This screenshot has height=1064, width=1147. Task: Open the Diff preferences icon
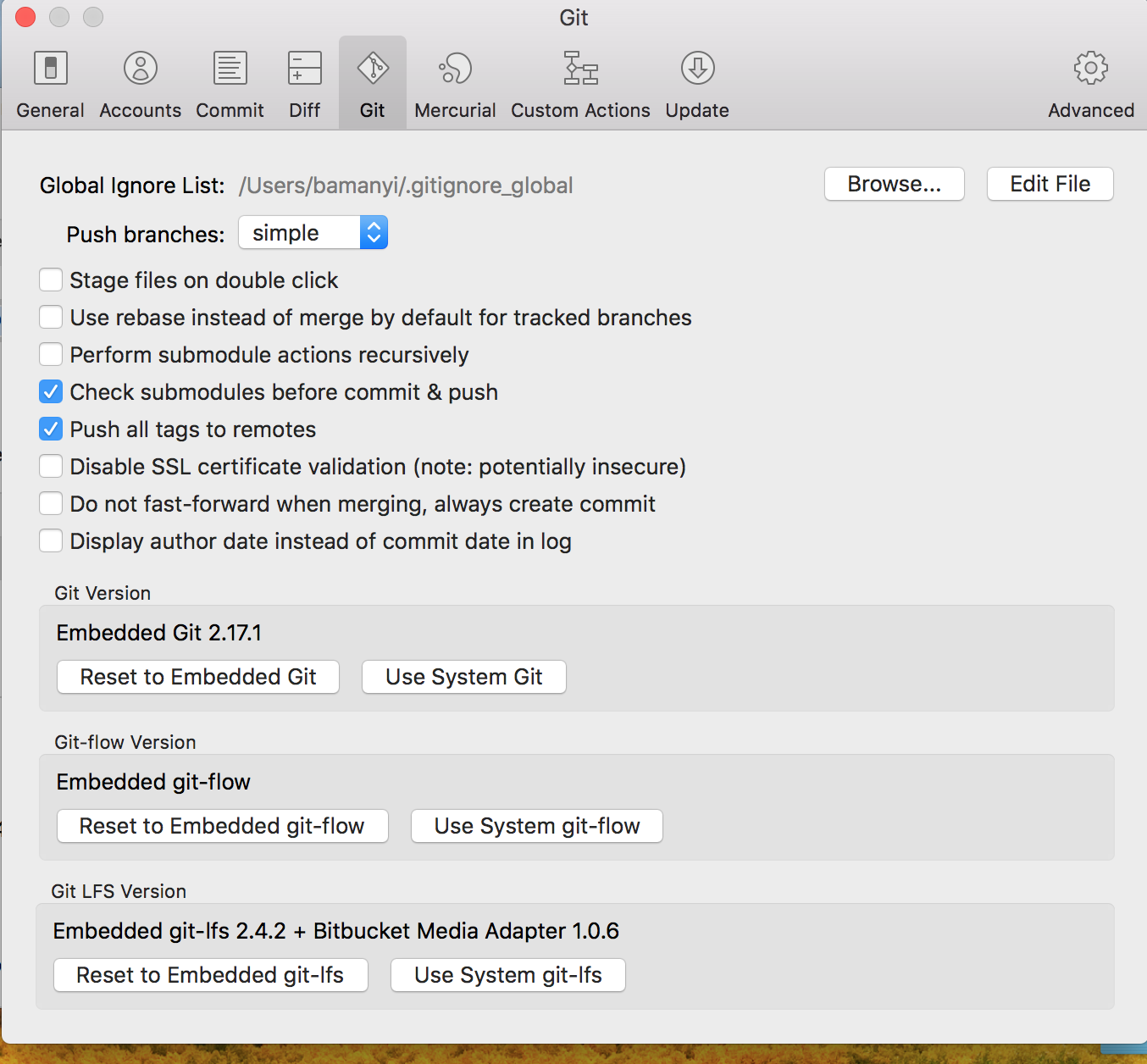(x=305, y=69)
